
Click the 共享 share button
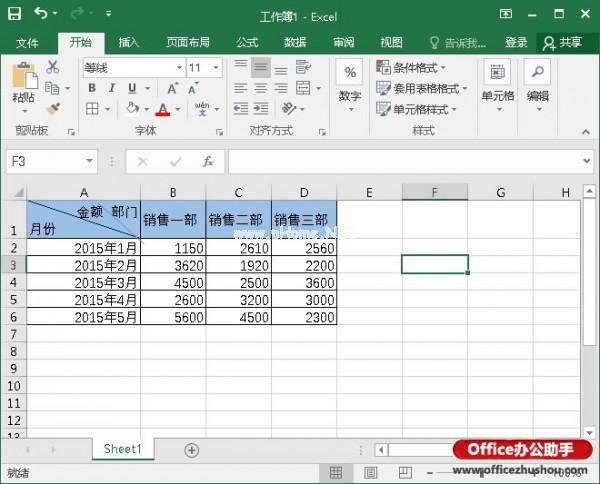tap(562, 42)
